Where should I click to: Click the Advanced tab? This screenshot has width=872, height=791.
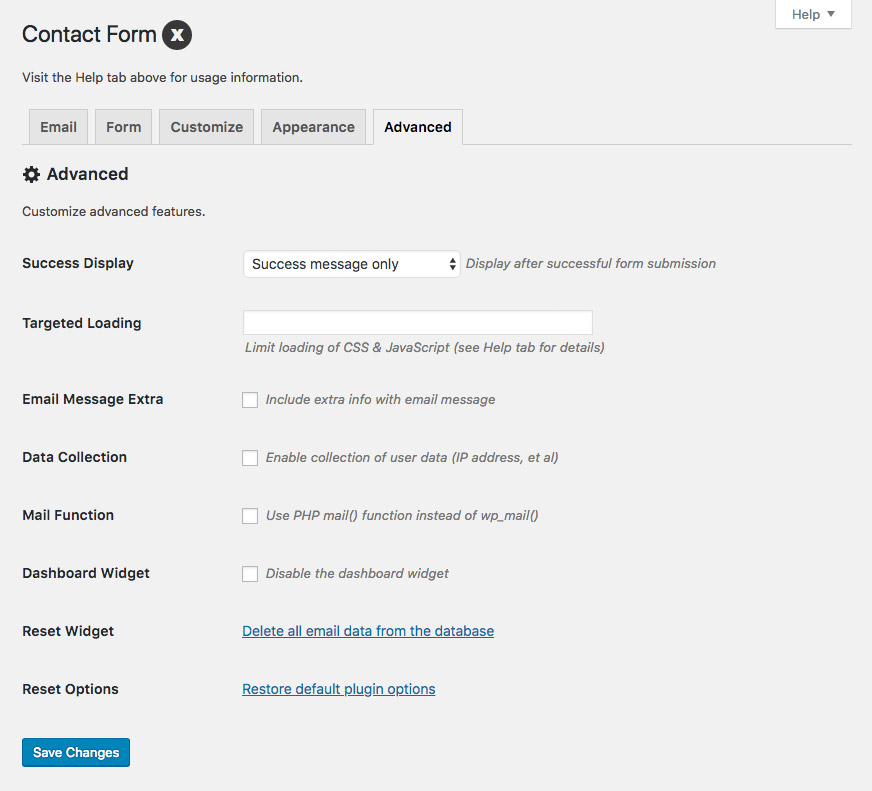(418, 127)
